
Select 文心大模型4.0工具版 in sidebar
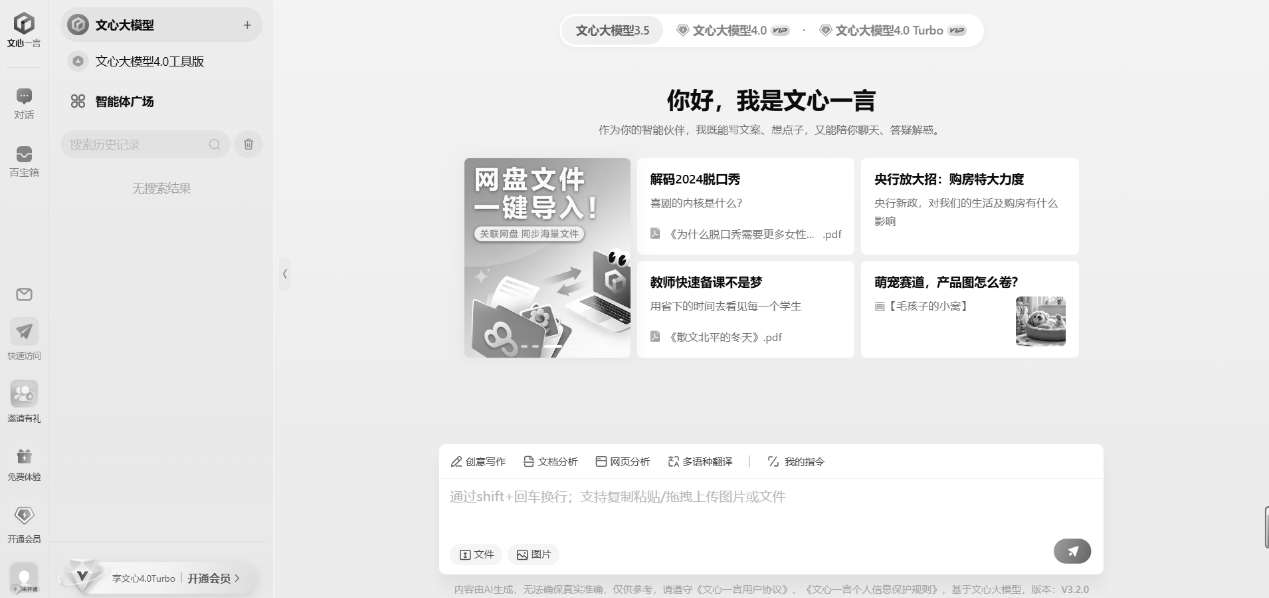point(149,62)
